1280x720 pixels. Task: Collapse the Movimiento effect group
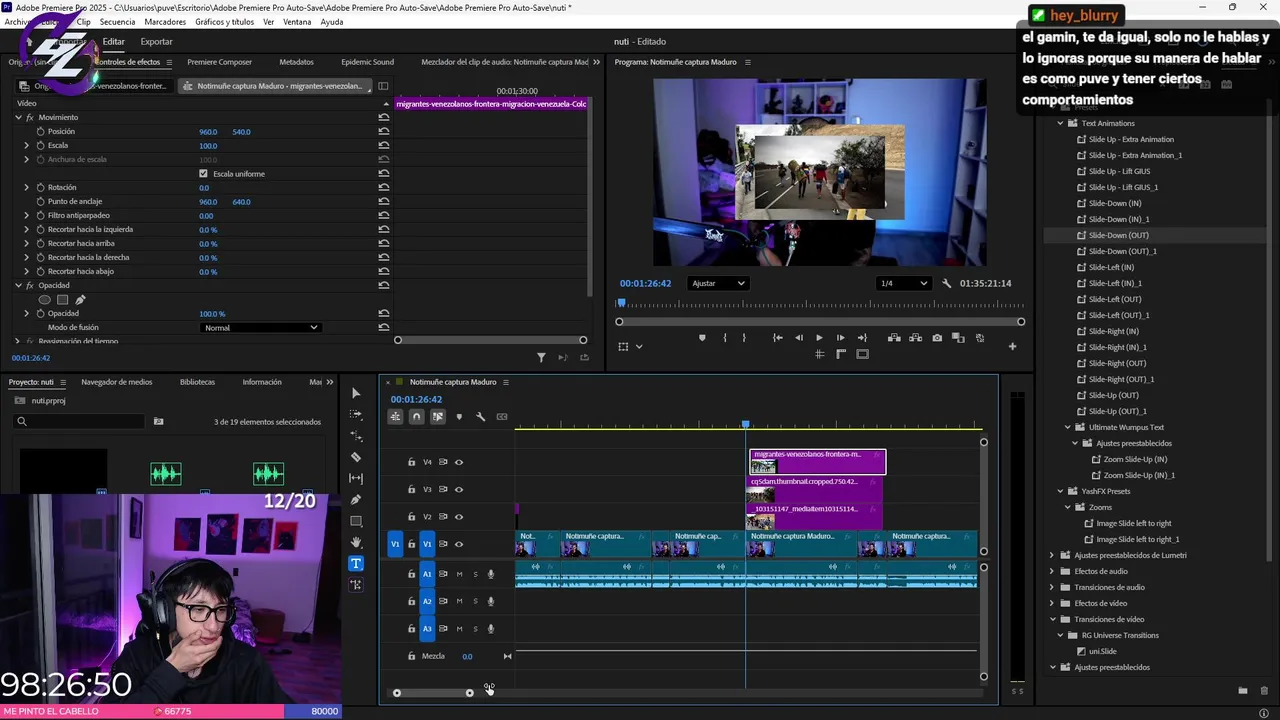point(18,117)
